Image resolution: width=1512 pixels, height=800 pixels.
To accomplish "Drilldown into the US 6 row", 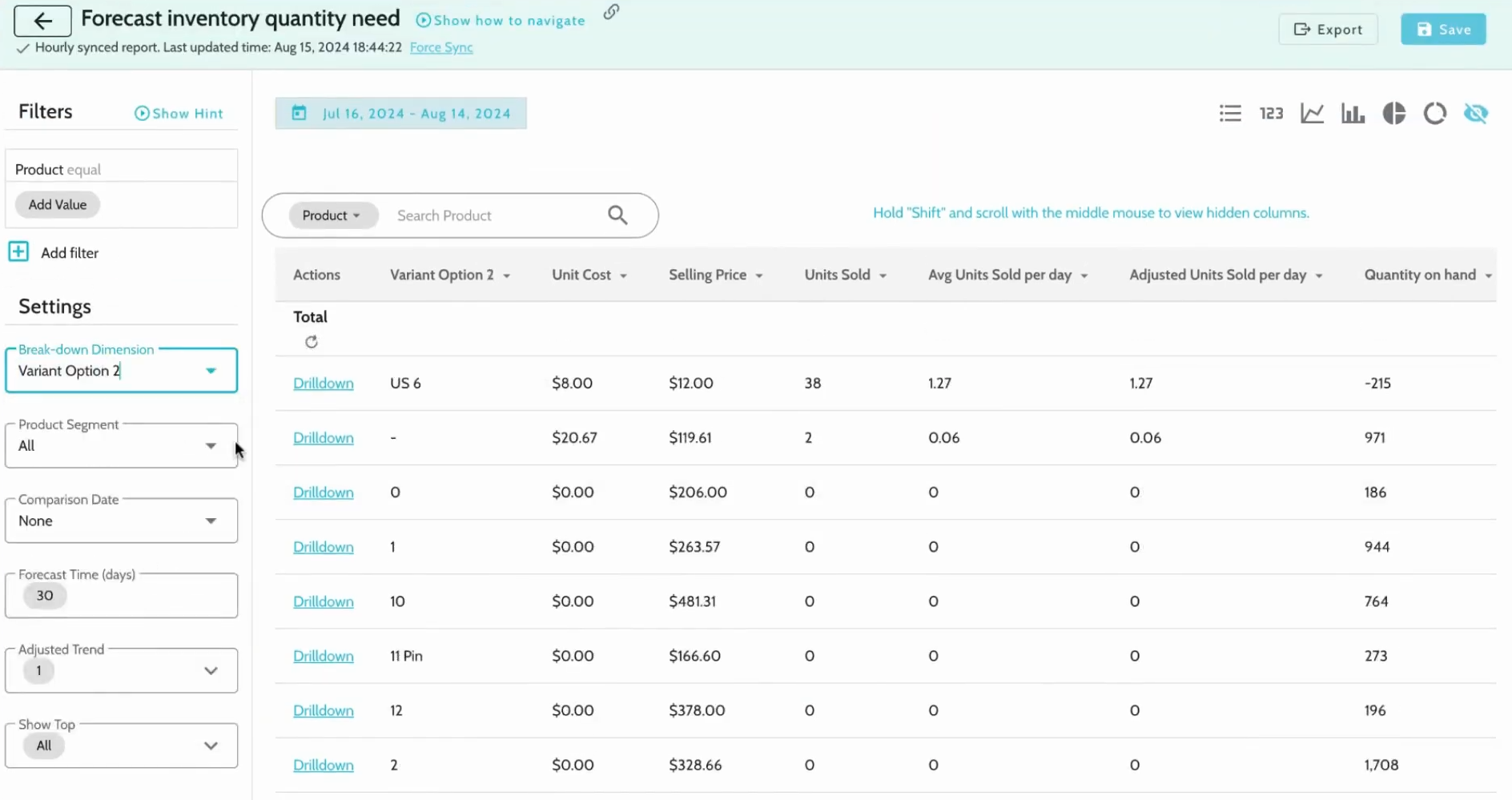I will pos(324,383).
